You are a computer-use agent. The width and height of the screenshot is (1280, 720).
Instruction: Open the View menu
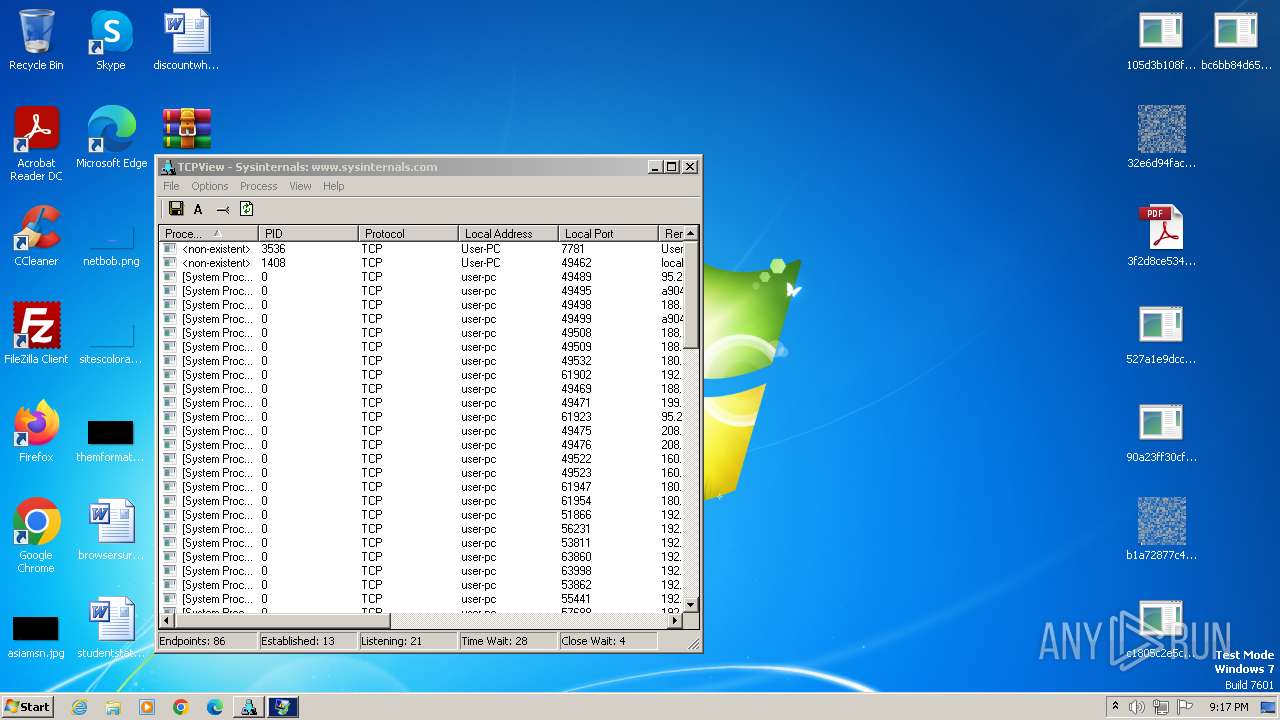click(x=300, y=186)
